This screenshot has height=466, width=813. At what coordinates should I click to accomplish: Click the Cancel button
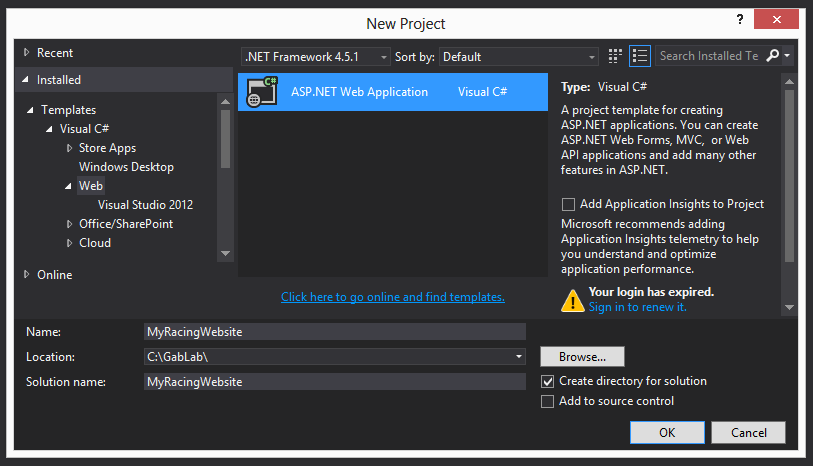[x=749, y=432]
